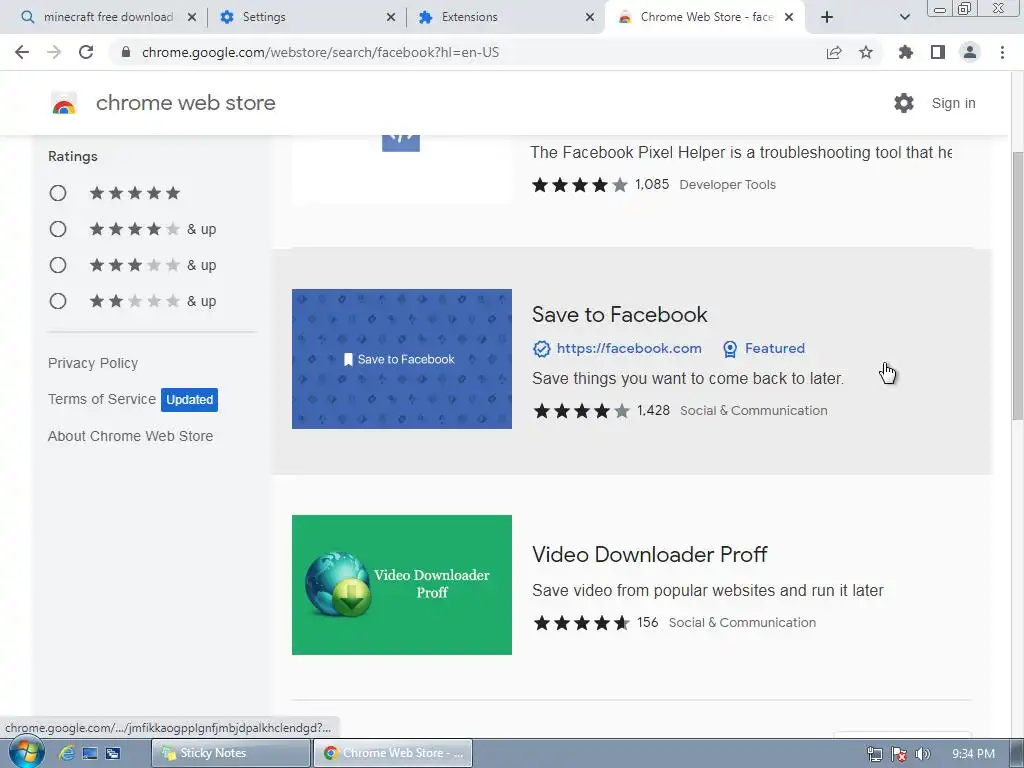Click the 1,428 ratings count
Viewport: 1024px width, 768px height.
[654, 411]
